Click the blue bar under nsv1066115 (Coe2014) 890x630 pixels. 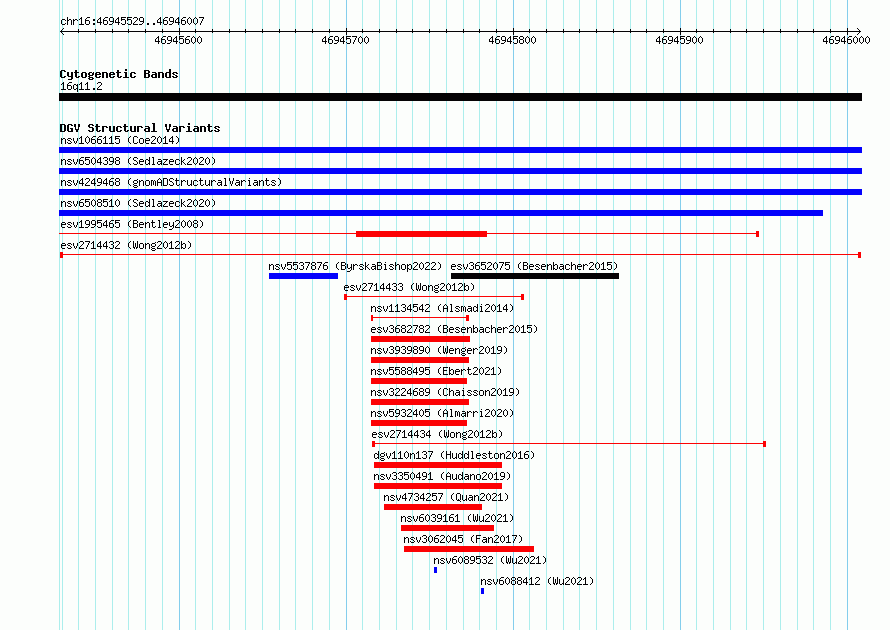click(x=460, y=150)
